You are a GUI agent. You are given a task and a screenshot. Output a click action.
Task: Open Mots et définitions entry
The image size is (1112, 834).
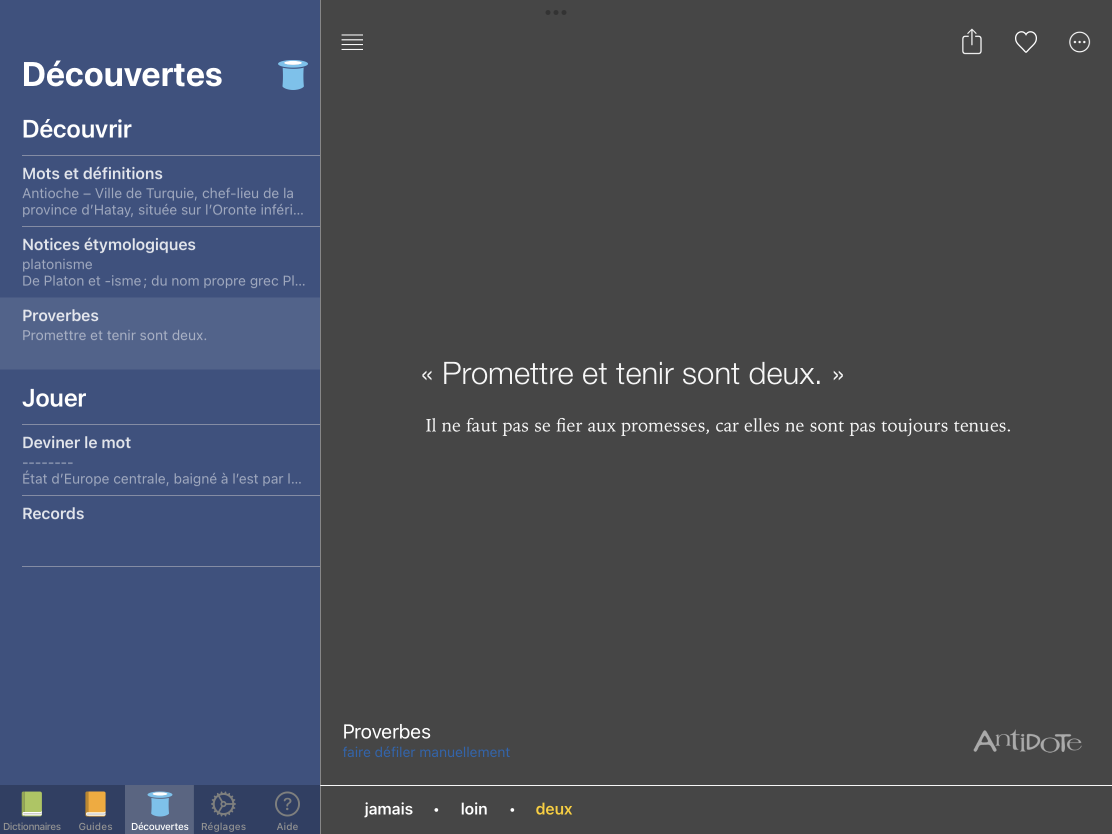(160, 191)
